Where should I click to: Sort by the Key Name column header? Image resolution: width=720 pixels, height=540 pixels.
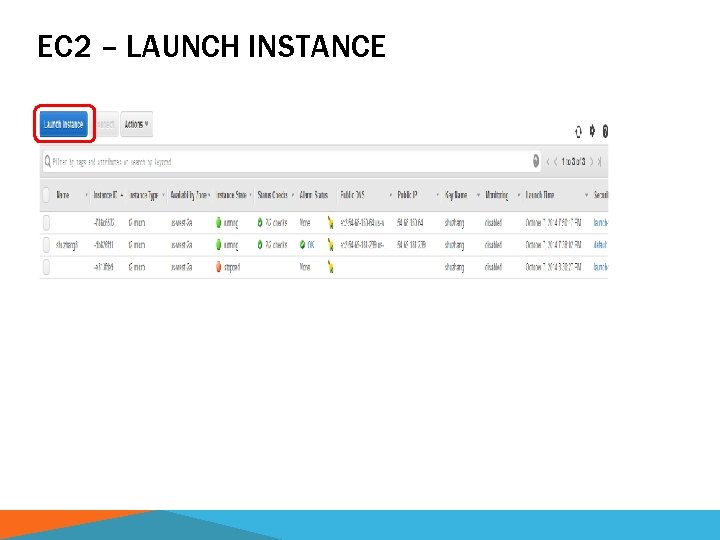(456, 195)
